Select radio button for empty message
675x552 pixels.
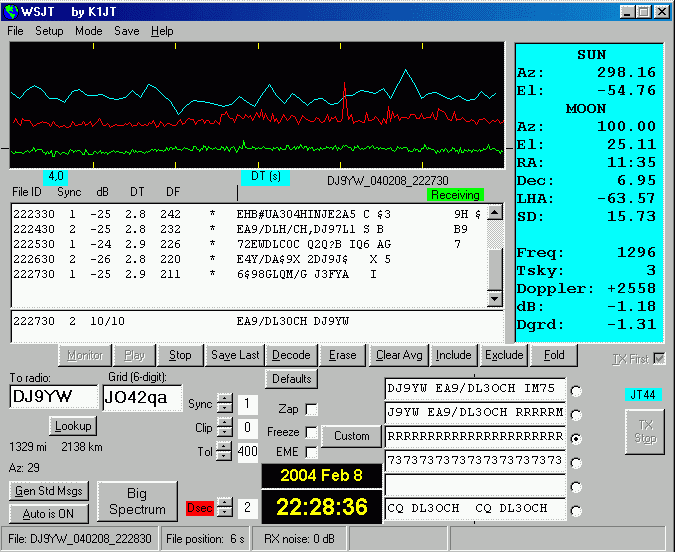[x=576, y=487]
